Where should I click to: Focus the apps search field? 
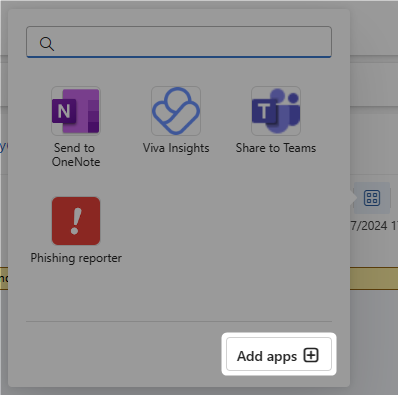coord(179,42)
